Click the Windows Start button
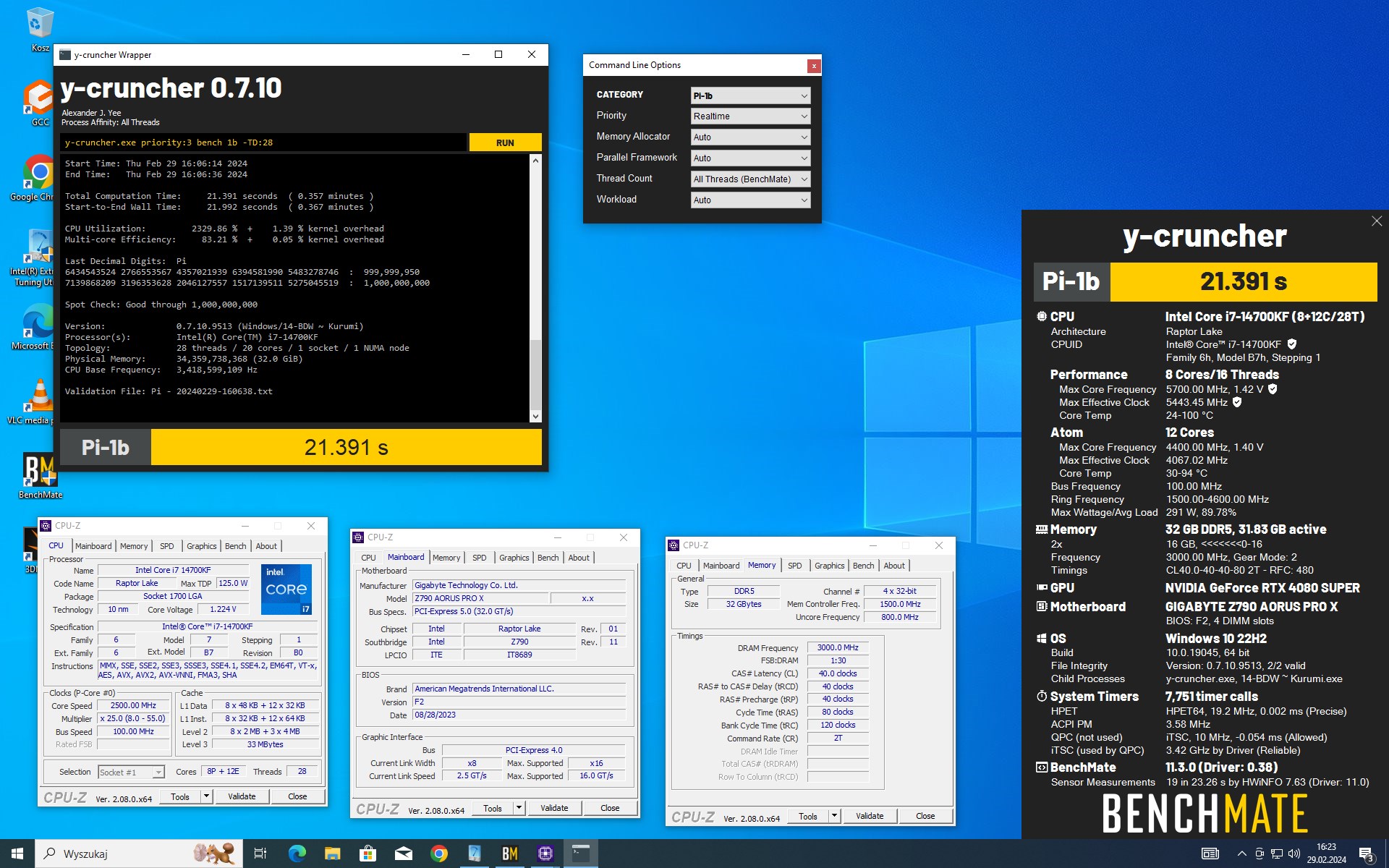The image size is (1389, 868). click(17, 854)
